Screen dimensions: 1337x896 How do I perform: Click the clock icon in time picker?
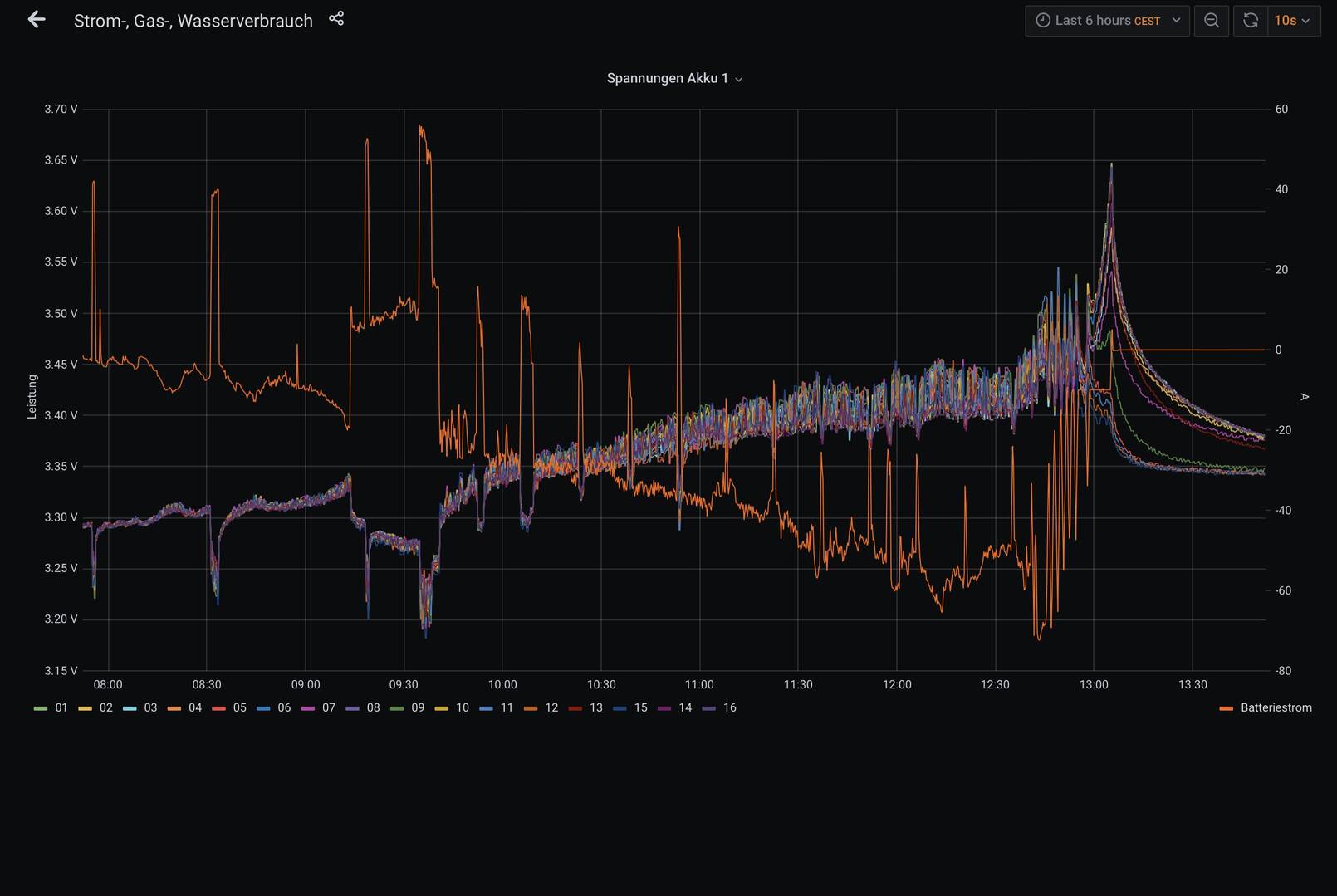pyautogui.click(x=1043, y=21)
